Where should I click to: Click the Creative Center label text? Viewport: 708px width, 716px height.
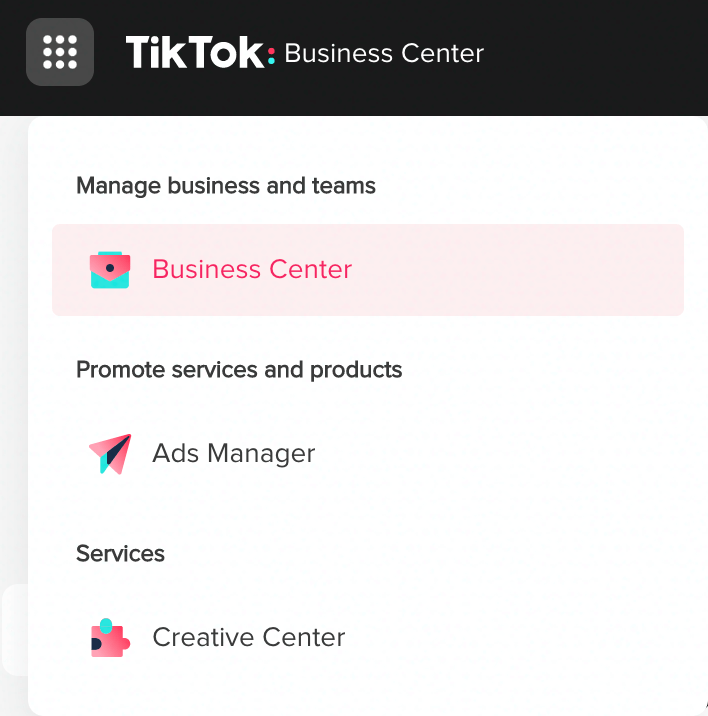[248, 637]
